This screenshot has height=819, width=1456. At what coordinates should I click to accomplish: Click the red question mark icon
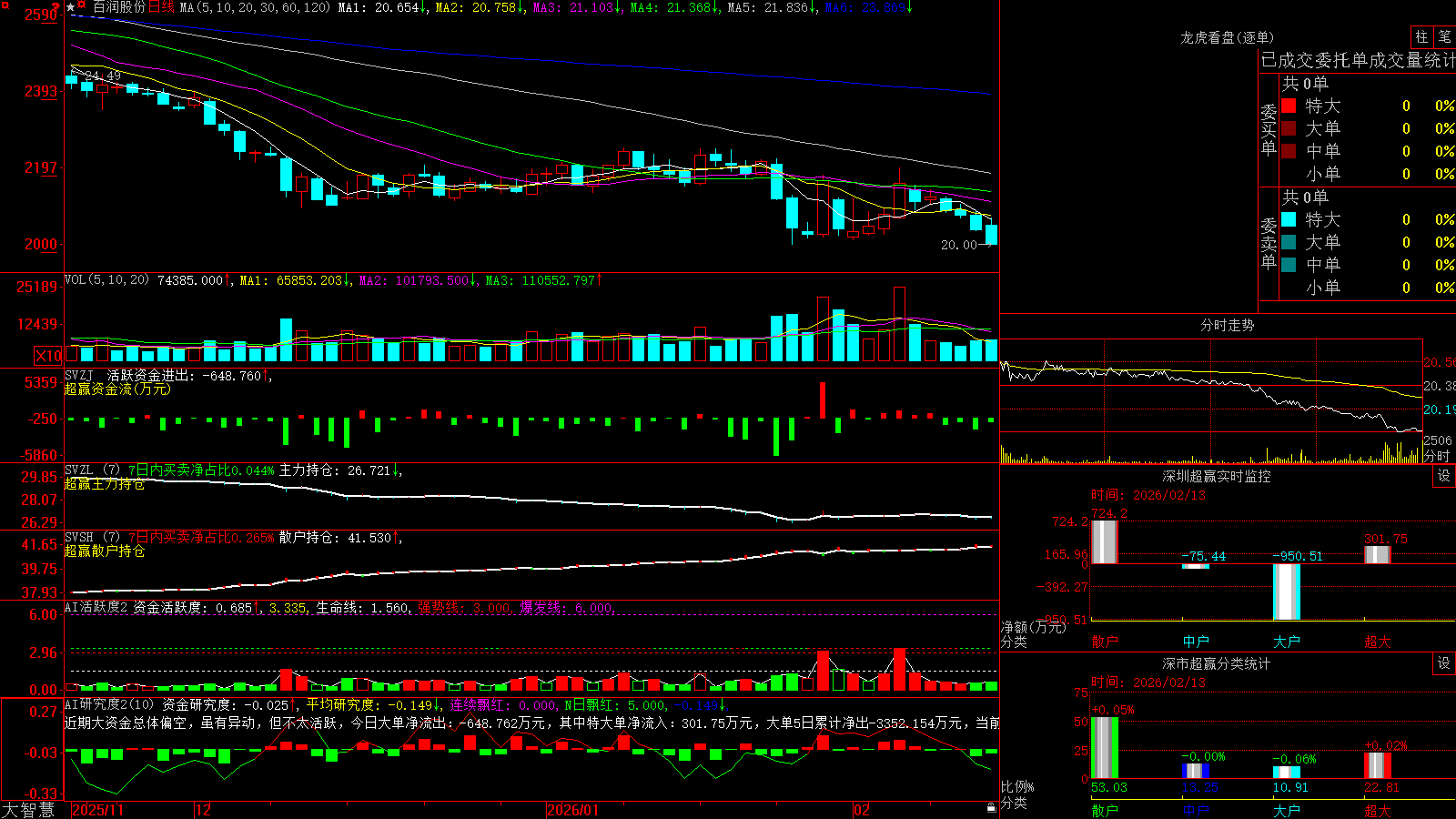pyautogui.click(x=56, y=5)
